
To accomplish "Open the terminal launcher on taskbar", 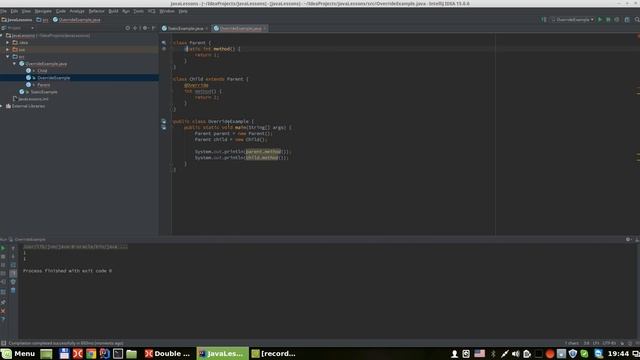I will pyautogui.click(x=118, y=353).
